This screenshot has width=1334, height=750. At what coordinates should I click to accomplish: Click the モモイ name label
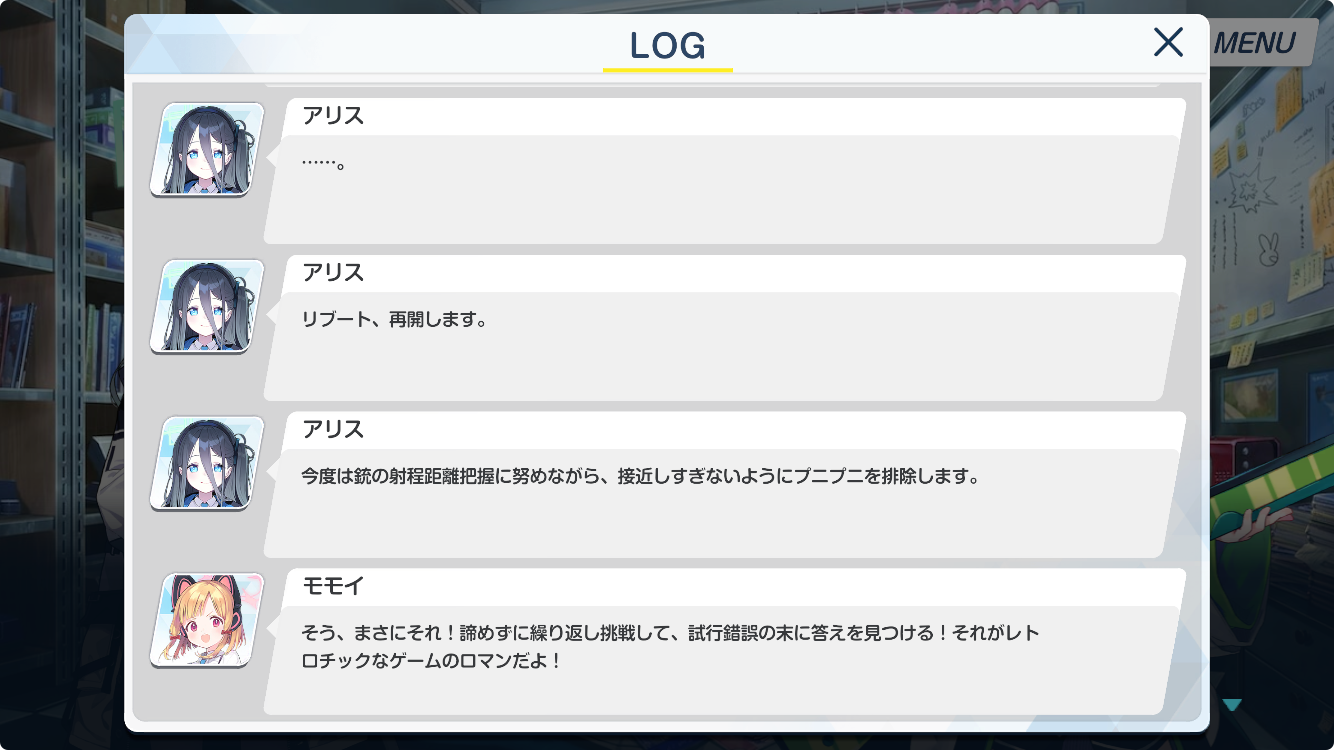(333, 587)
